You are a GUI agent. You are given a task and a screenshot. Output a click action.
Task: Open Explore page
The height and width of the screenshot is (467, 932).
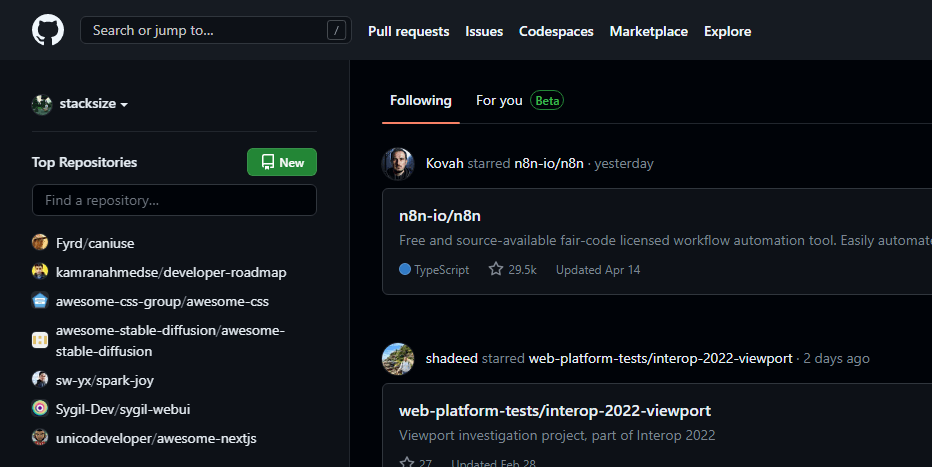click(x=728, y=31)
